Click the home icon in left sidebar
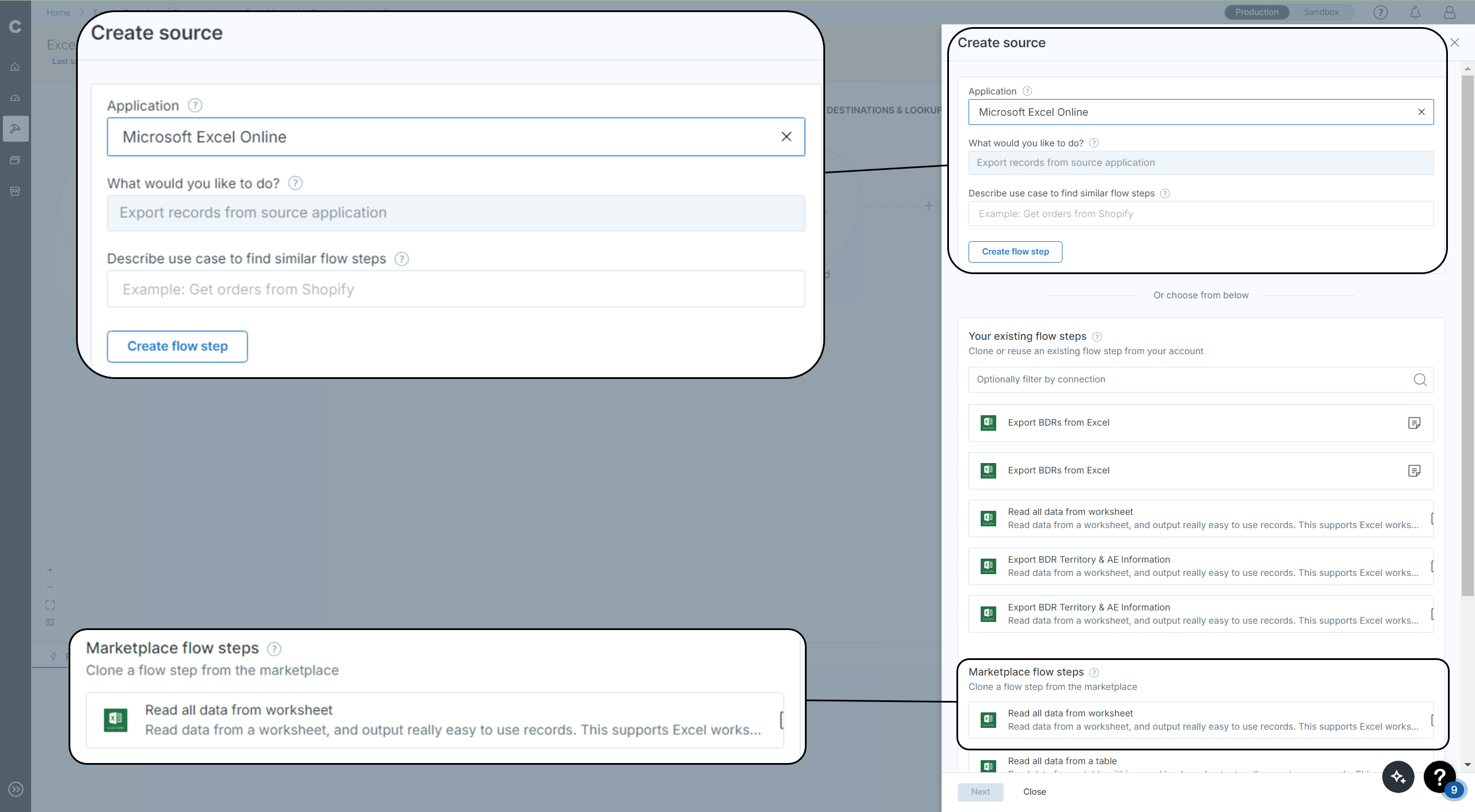Screen dimensions: 1475x812 [16, 67]
